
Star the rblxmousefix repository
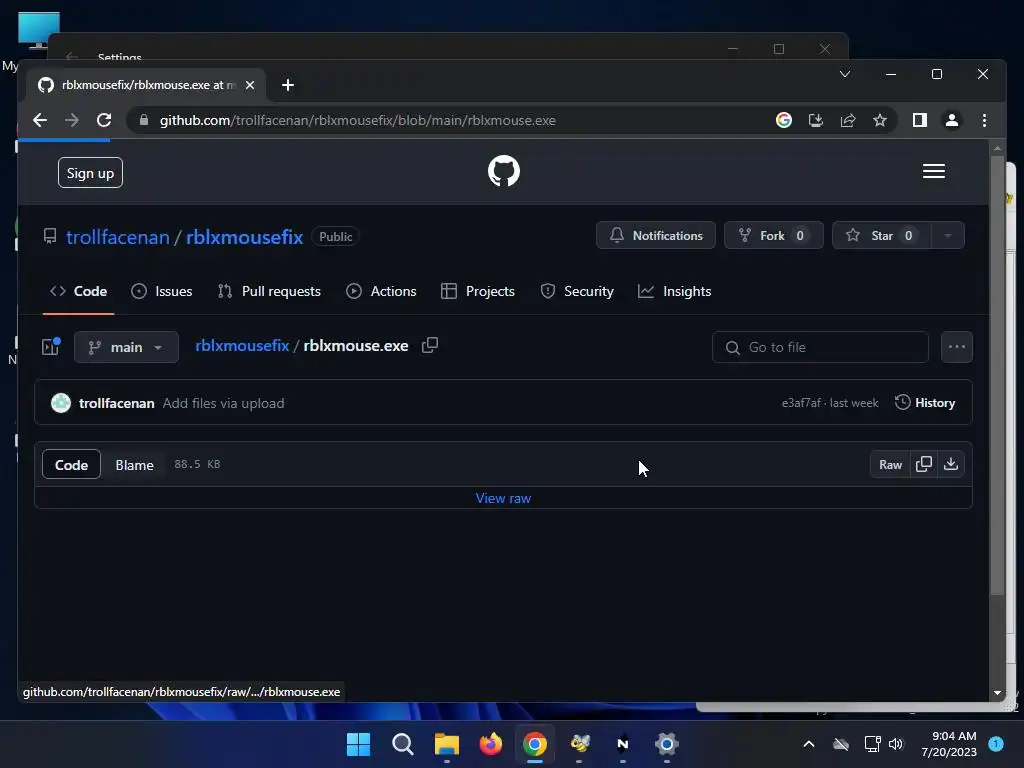(882, 236)
